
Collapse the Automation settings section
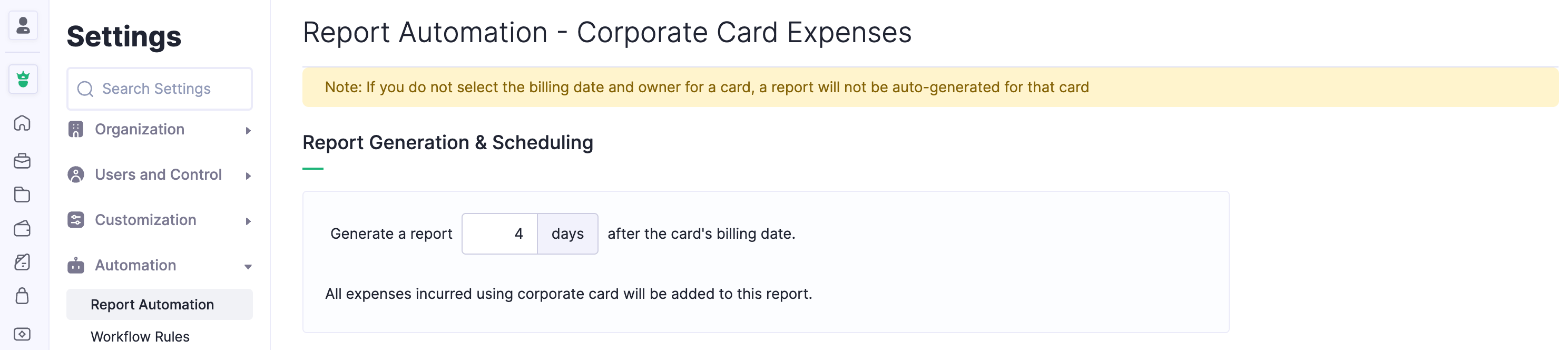click(248, 266)
